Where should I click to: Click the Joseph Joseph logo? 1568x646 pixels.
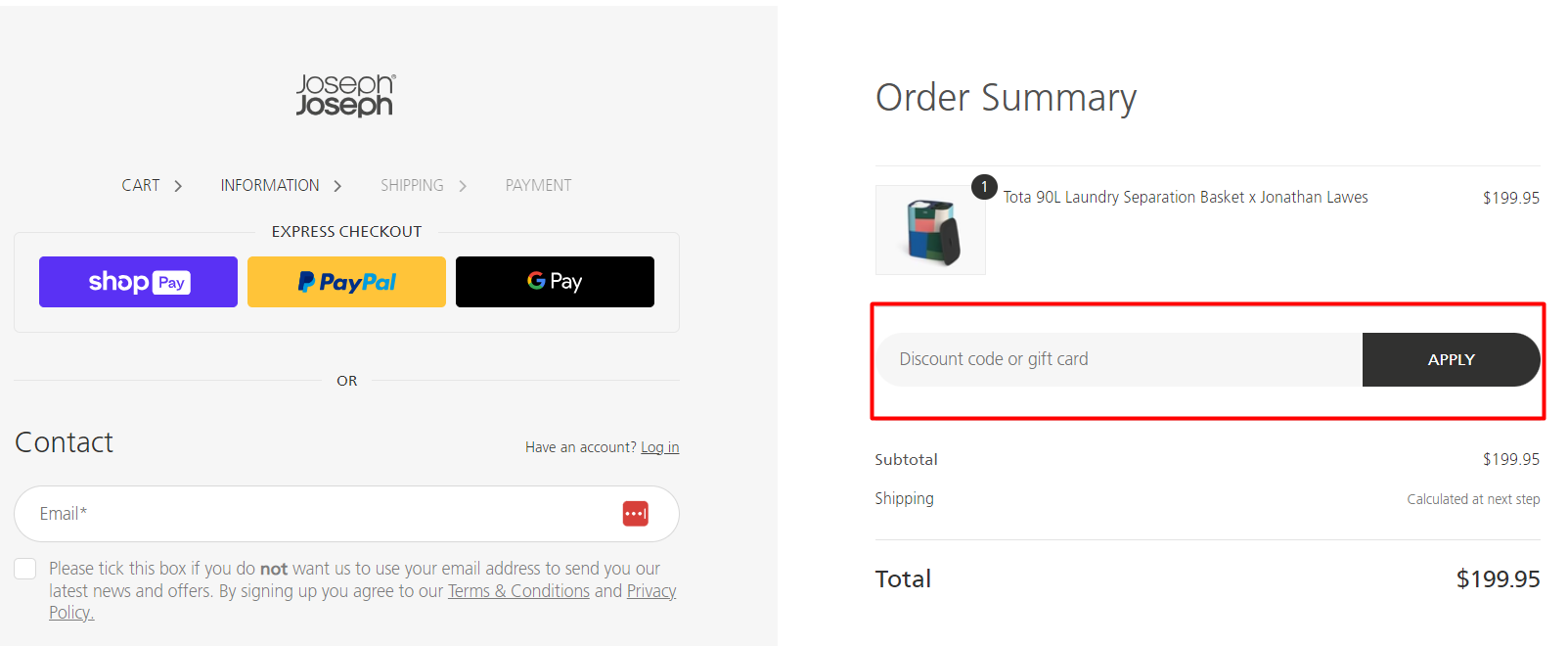point(344,94)
